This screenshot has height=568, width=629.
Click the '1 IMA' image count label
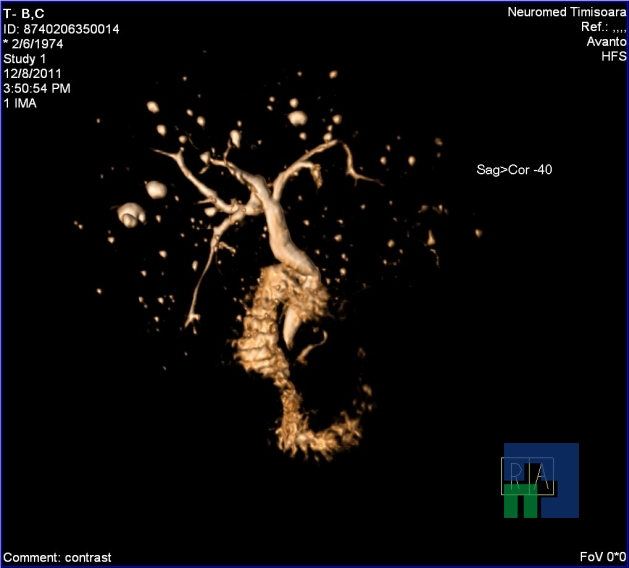pyautogui.click(x=20, y=103)
